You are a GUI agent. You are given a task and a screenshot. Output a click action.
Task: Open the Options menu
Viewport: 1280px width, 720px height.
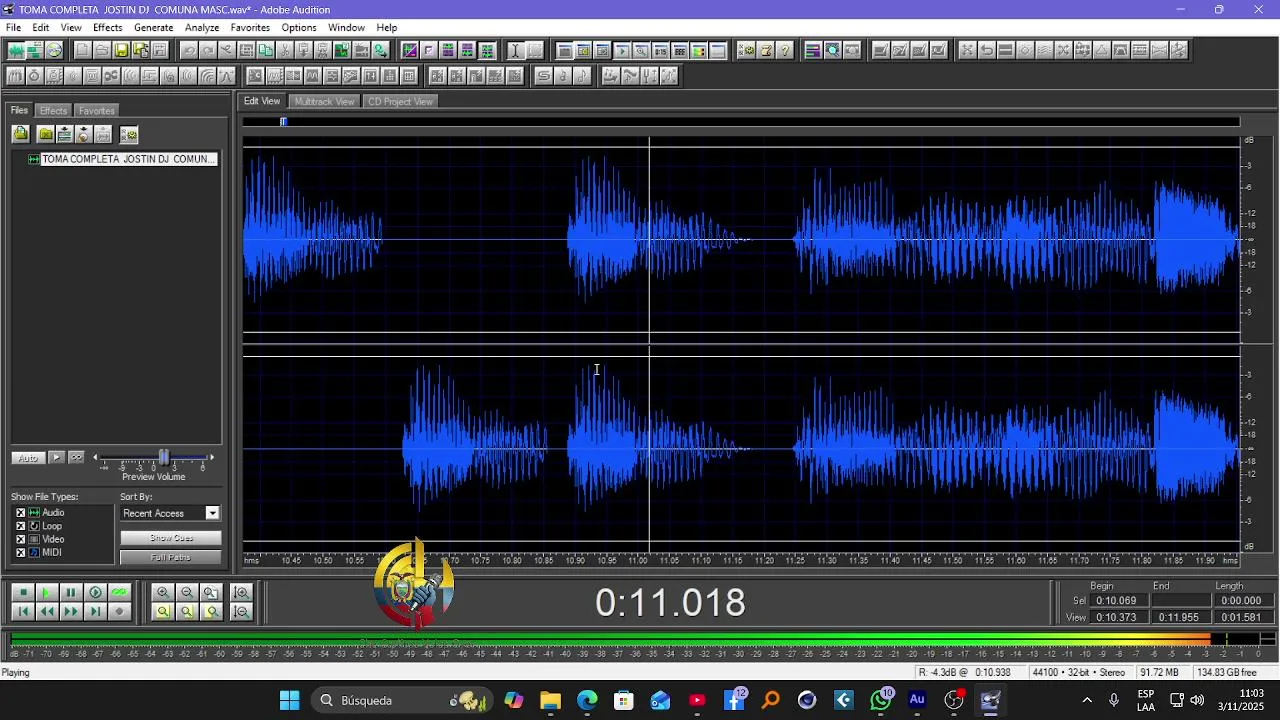pyautogui.click(x=298, y=27)
